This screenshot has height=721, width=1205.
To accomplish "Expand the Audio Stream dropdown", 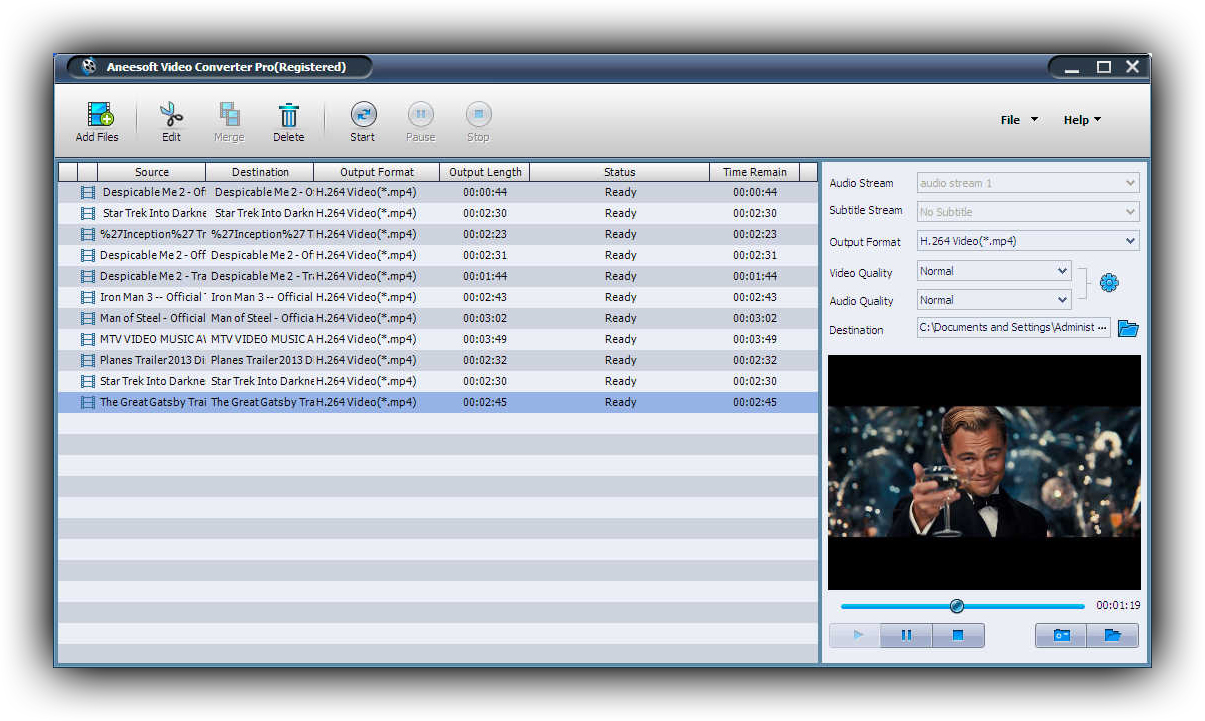I will [1028, 183].
